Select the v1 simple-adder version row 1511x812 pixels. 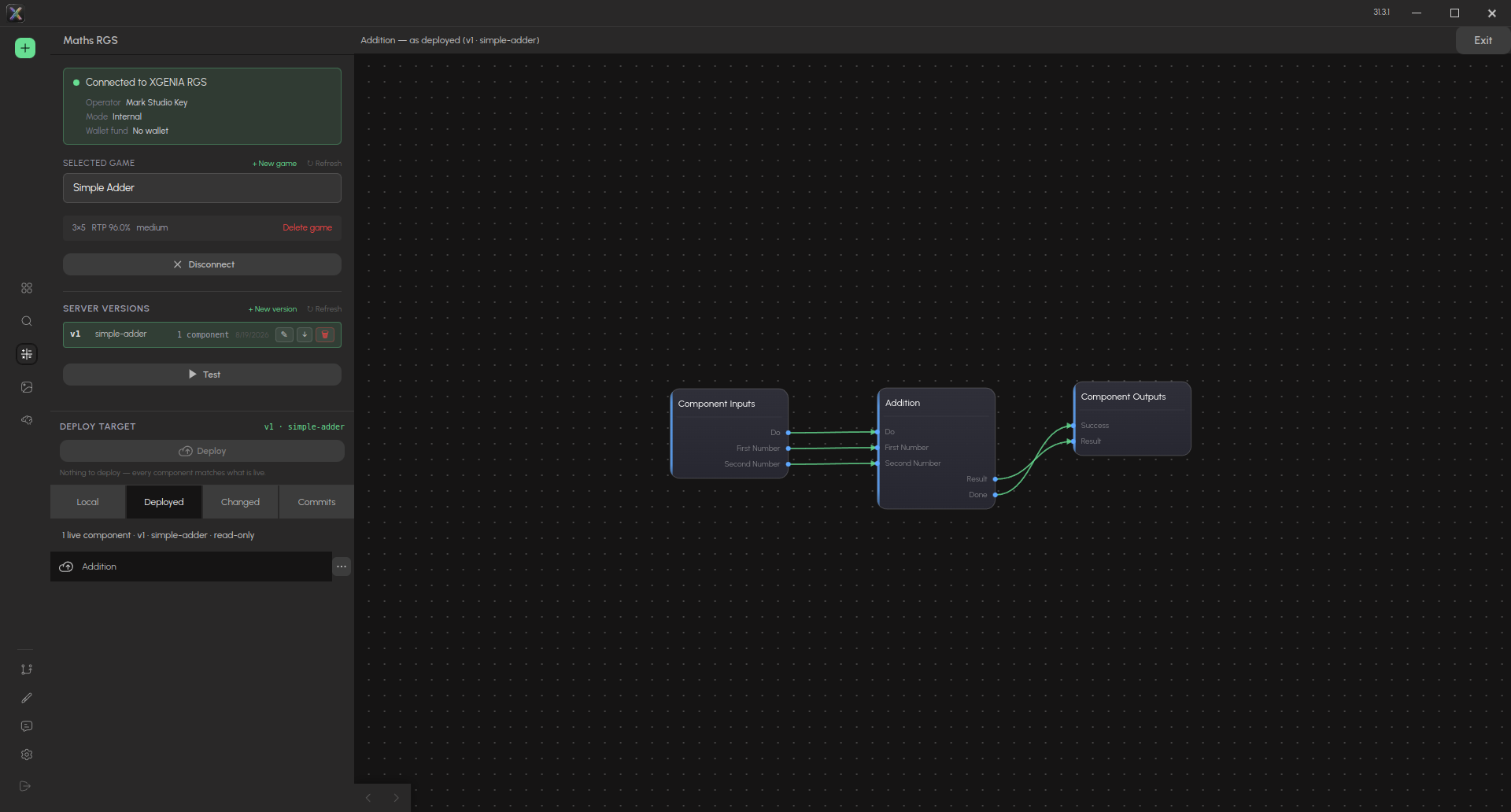click(x=202, y=334)
